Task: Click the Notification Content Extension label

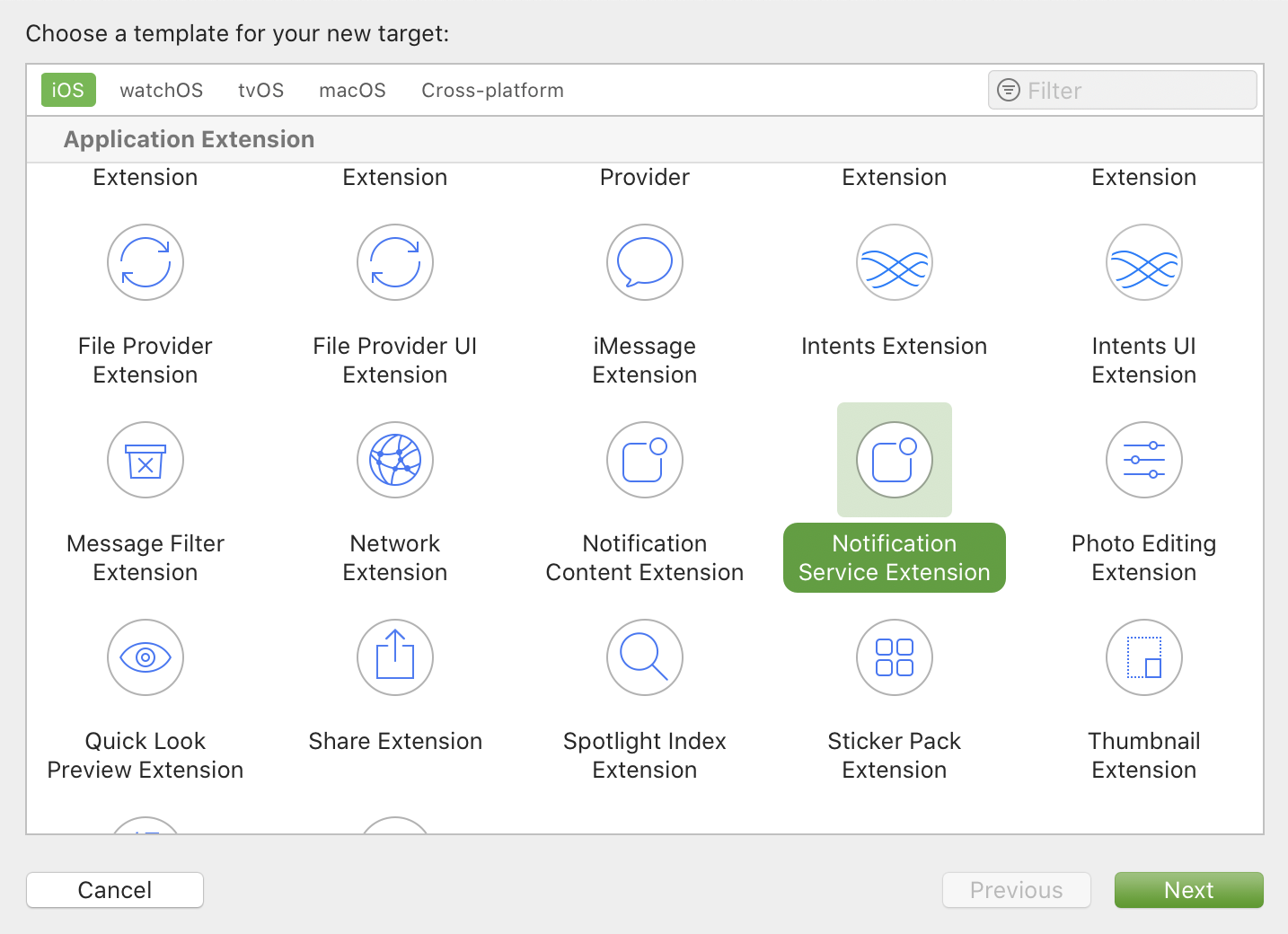Action: pyautogui.click(x=645, y=558)
